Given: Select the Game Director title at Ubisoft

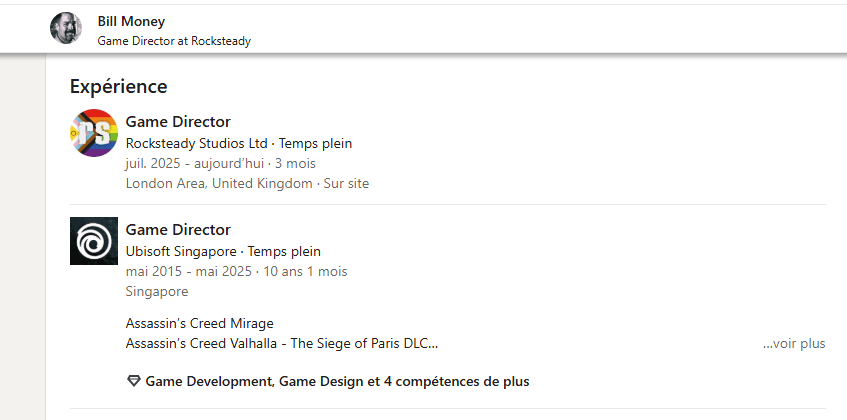Looking at the screenshot, I should tap(178, 230).
